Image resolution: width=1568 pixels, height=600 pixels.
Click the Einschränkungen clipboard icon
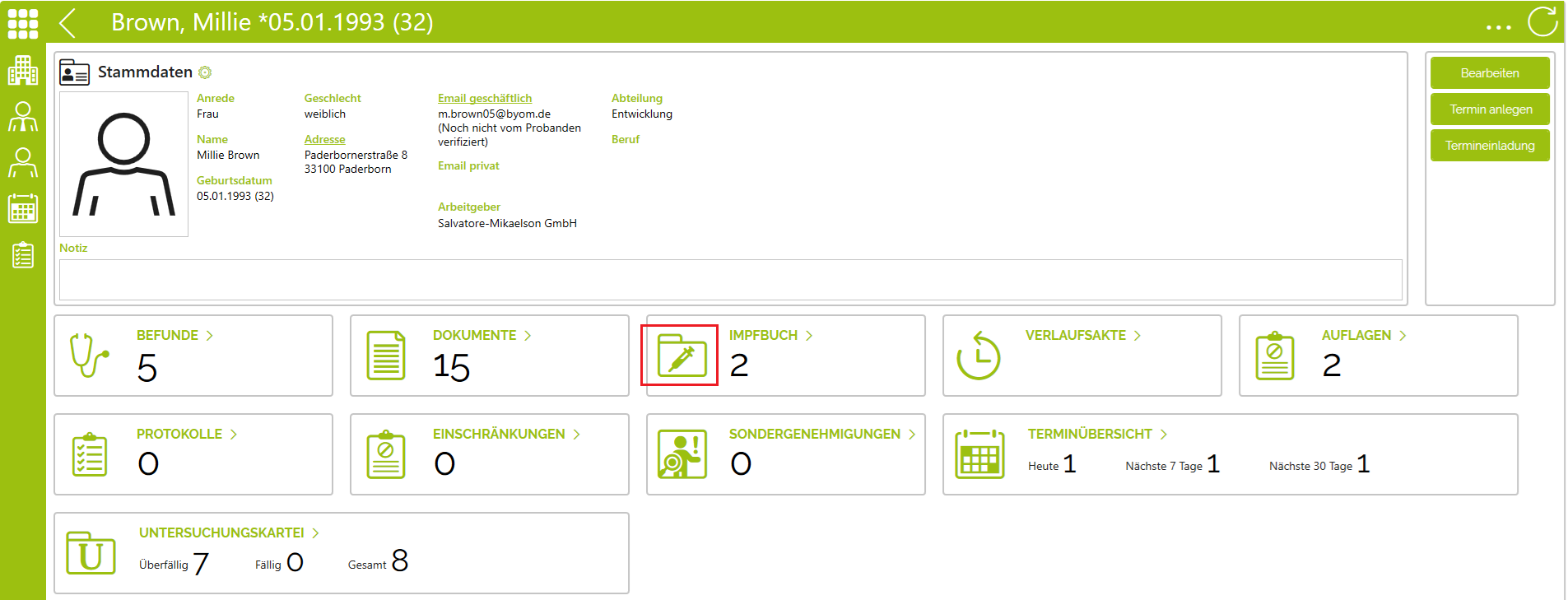(386, 454)
